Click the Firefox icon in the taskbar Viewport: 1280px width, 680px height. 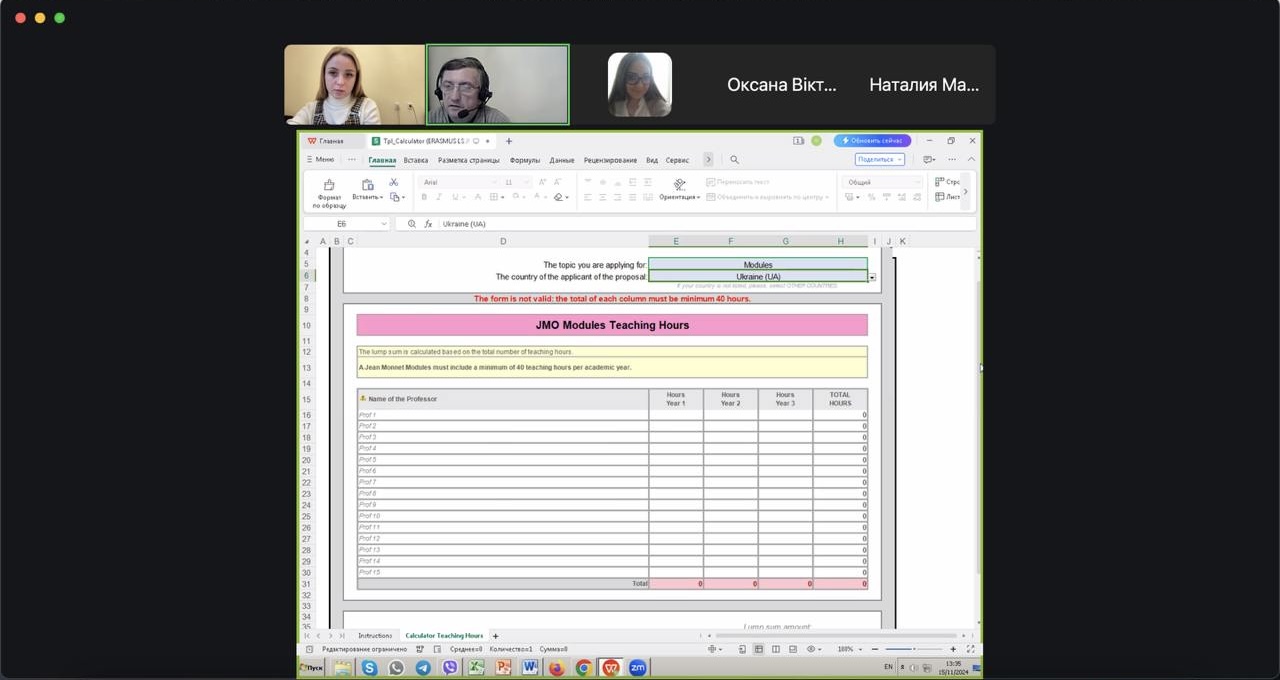tap(557, 667)
